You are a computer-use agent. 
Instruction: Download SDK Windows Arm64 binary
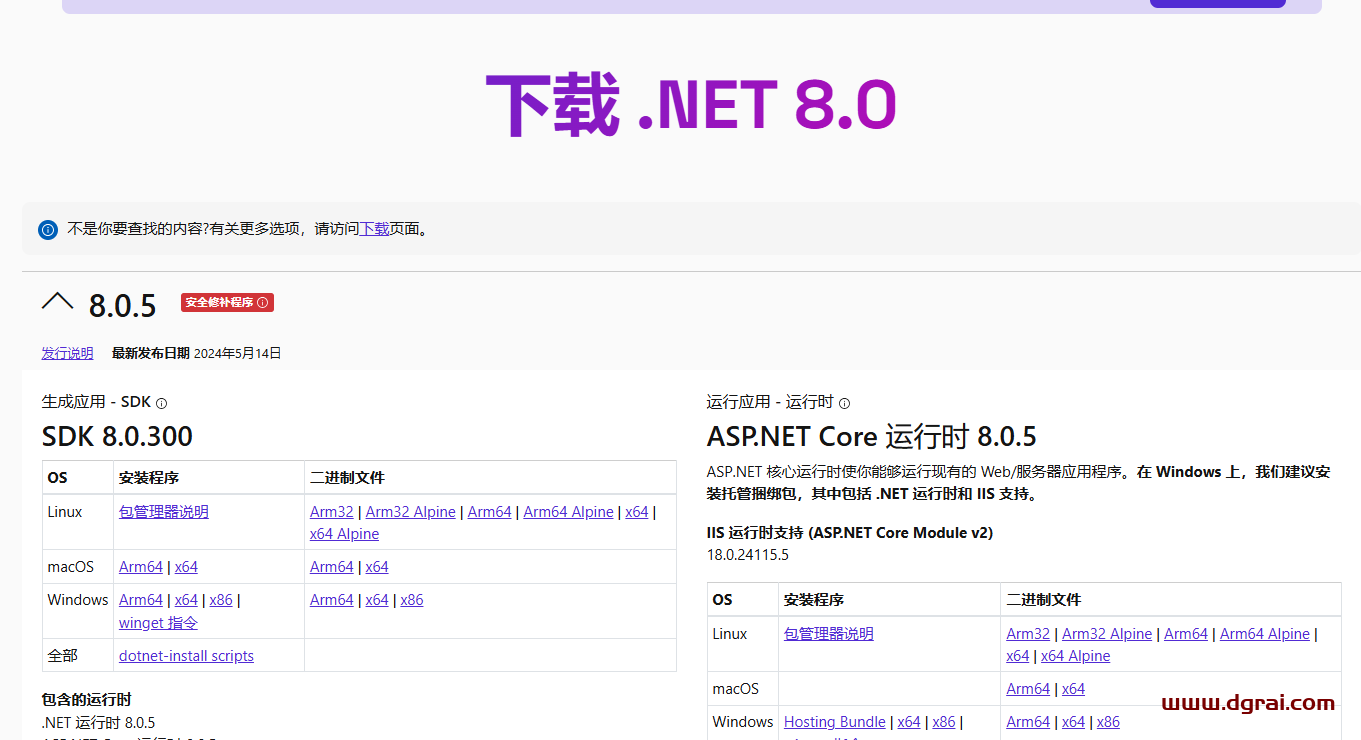pyautogui.click(x=332, y=600)
